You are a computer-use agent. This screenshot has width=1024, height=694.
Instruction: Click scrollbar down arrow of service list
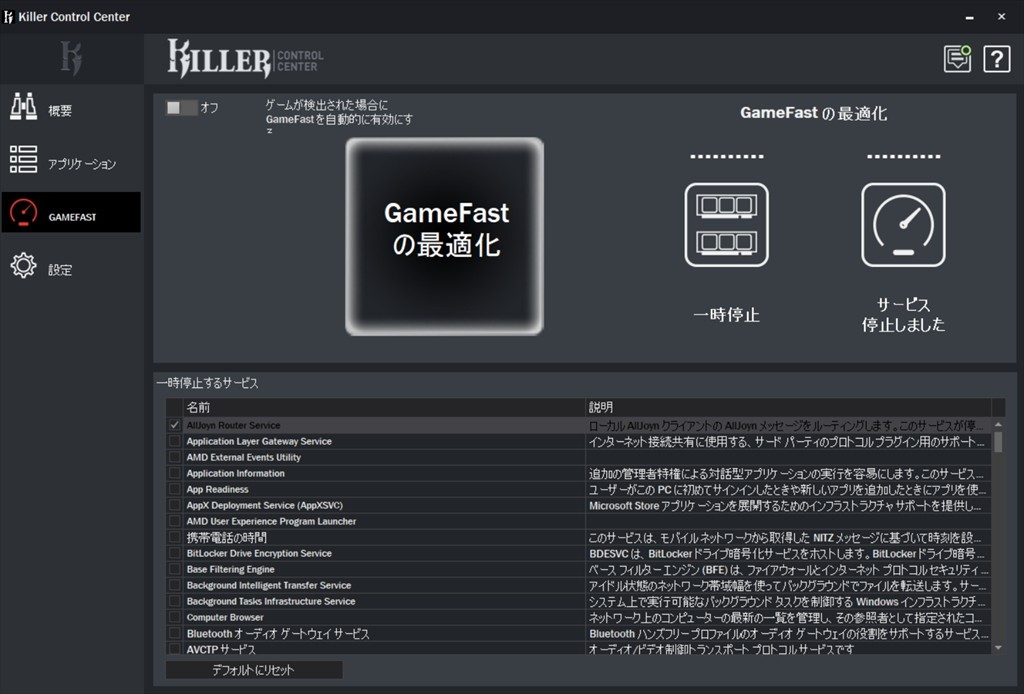[998, 648]
